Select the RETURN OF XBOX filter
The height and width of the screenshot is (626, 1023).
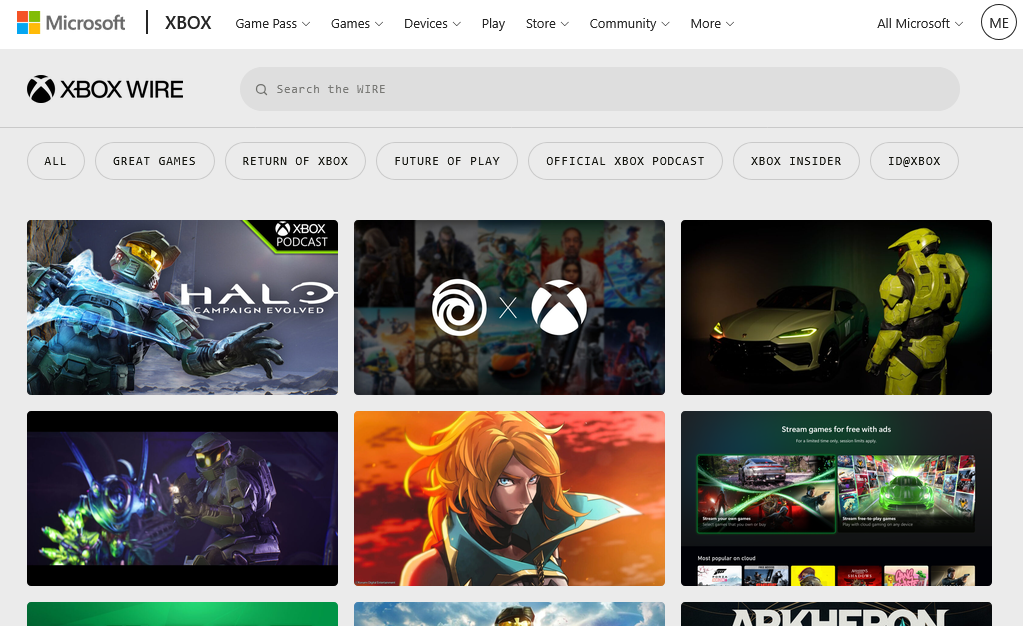point(296,161)
